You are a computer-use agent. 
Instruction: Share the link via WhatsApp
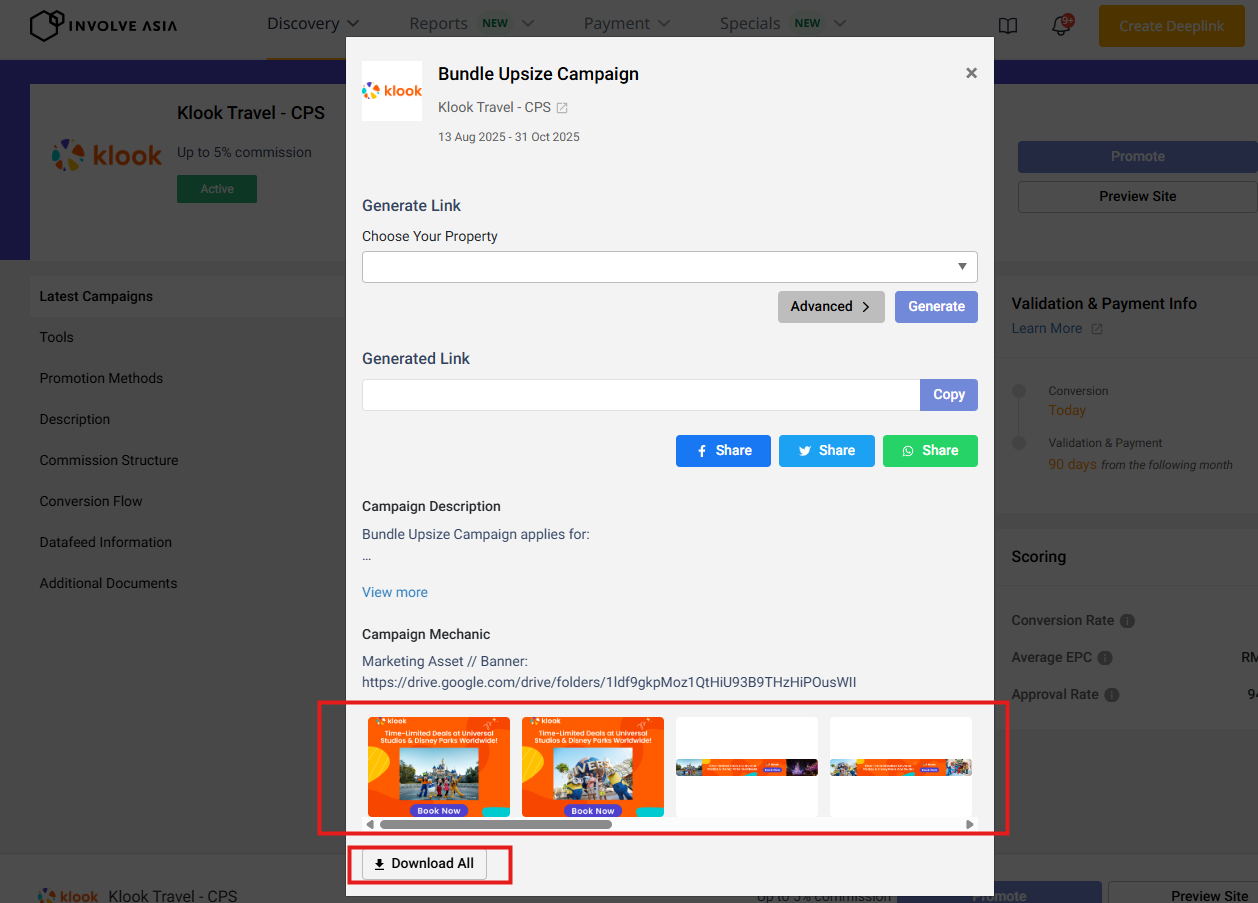coord(930,451)
